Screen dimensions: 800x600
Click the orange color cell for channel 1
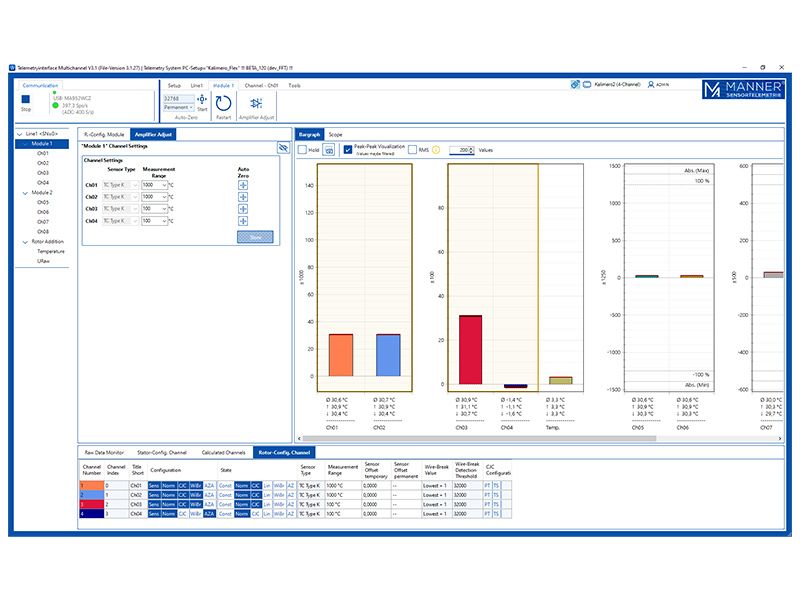click(x=92, y=486)
